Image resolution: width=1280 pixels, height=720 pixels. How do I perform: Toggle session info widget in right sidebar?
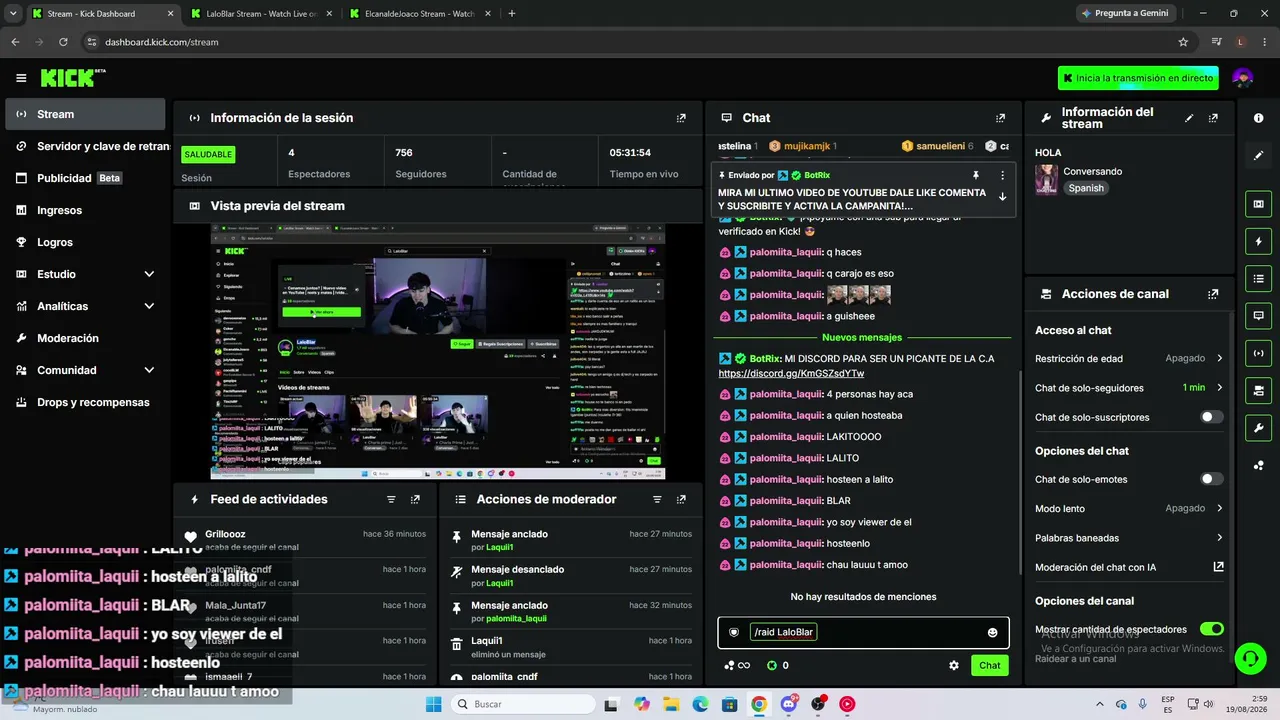[x=1258, y=353]
